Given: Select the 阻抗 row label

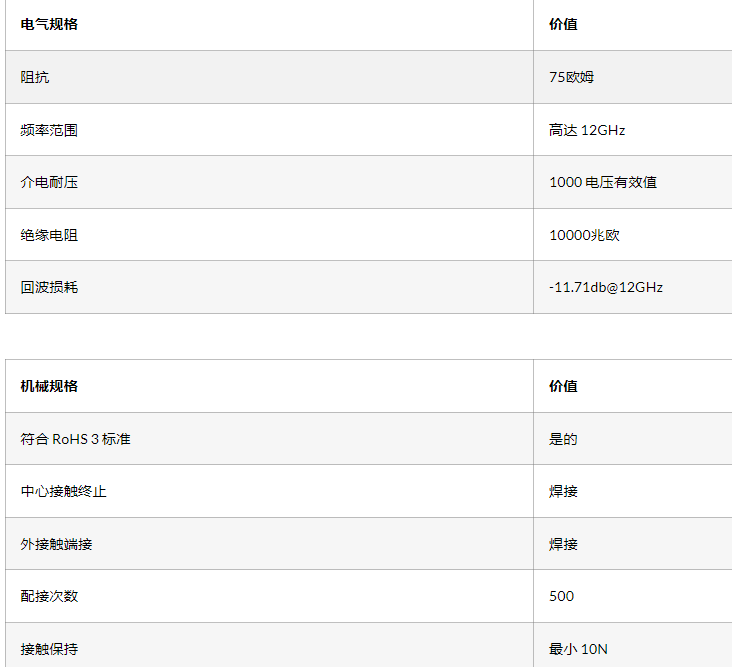Looking at the screenshot, I should click(35, 77).
